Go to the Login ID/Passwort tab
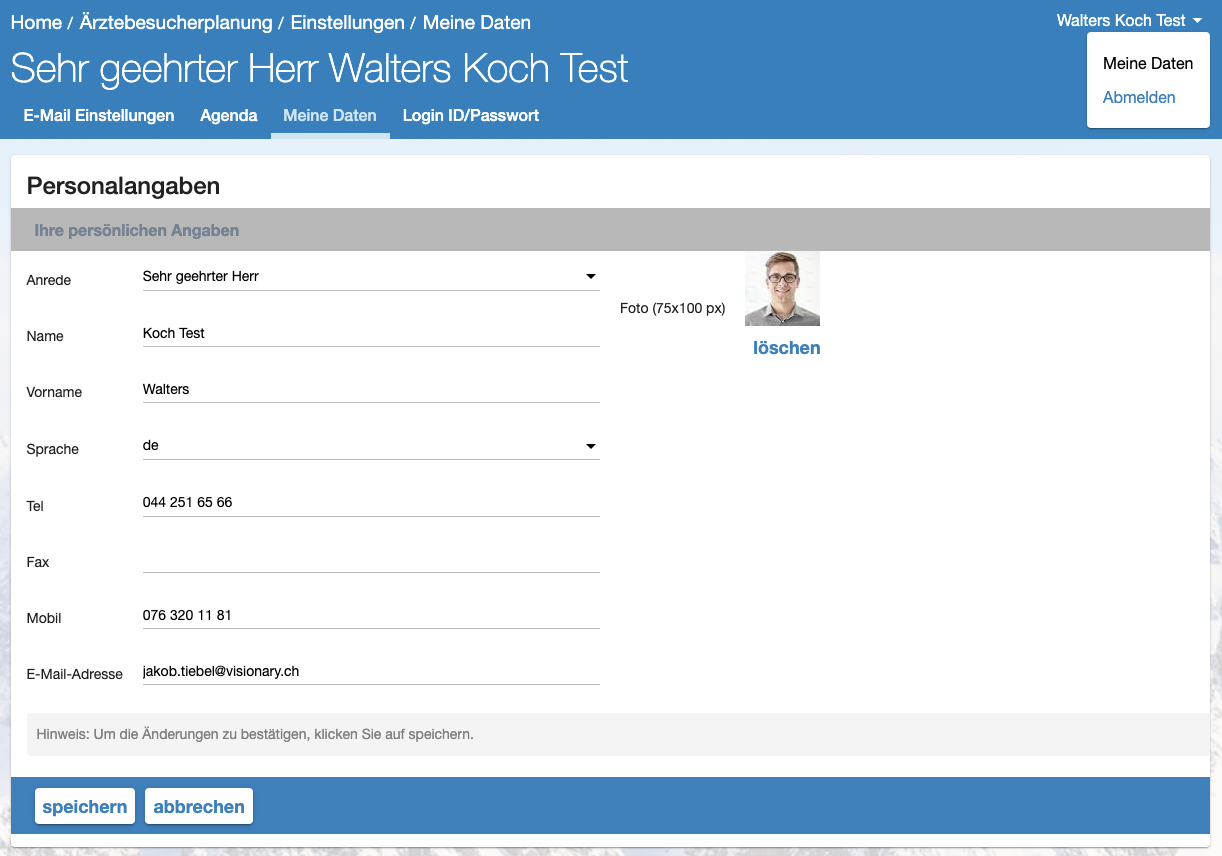The image size is (1222, 856). click(x=471, y=115)
